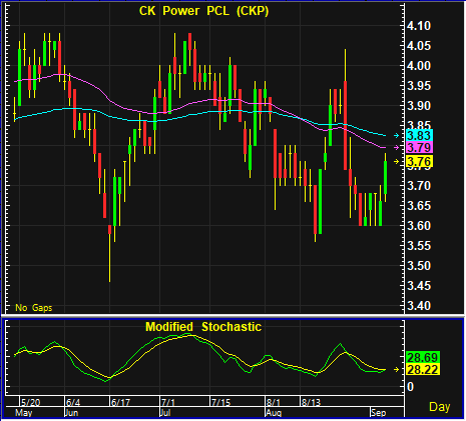The image size is (466, 421).
Task: Click the 3.95 price axis label
Action: 419,86
